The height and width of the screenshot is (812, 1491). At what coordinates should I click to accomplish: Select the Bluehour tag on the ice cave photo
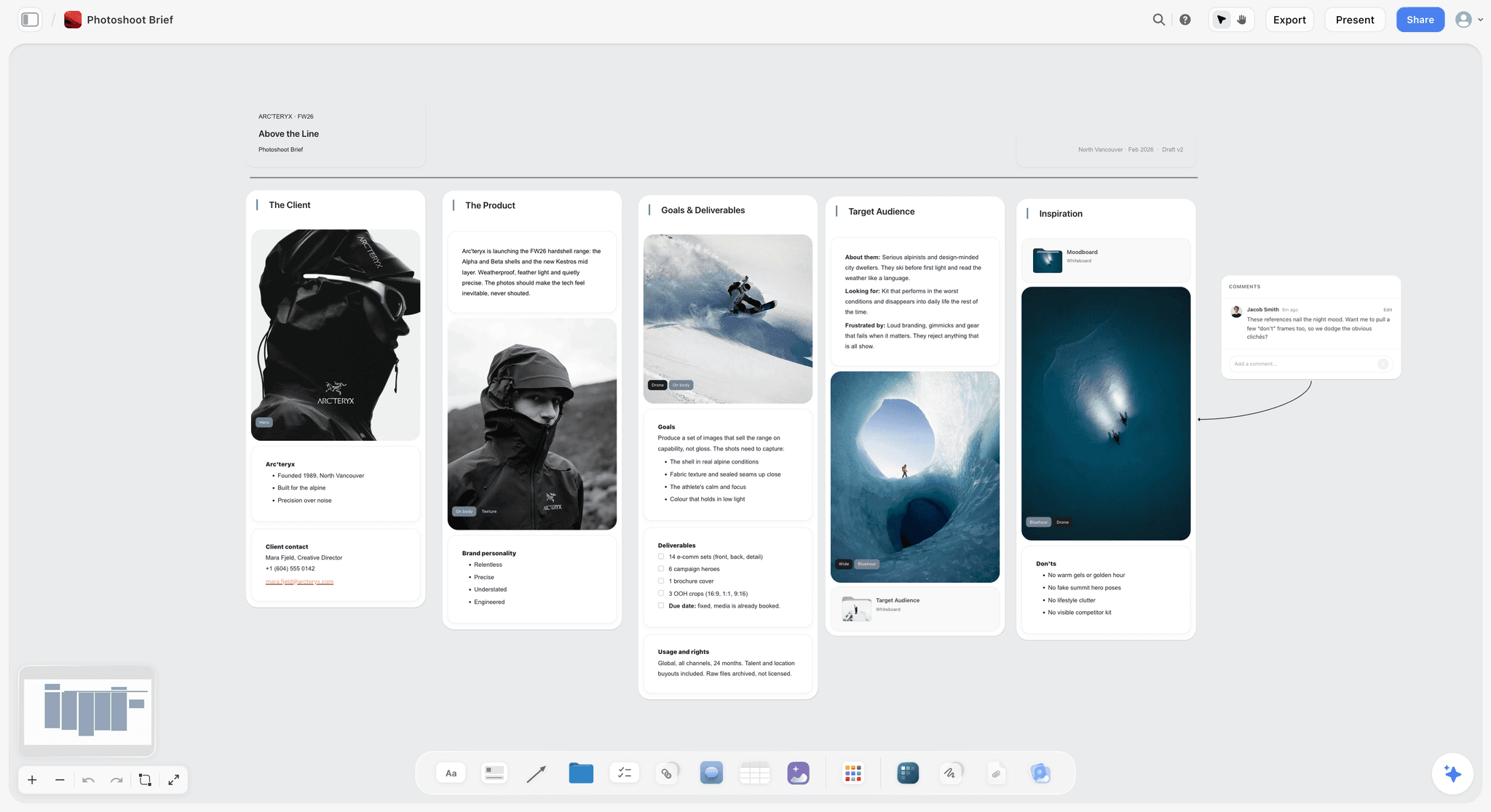coord(867,564)
